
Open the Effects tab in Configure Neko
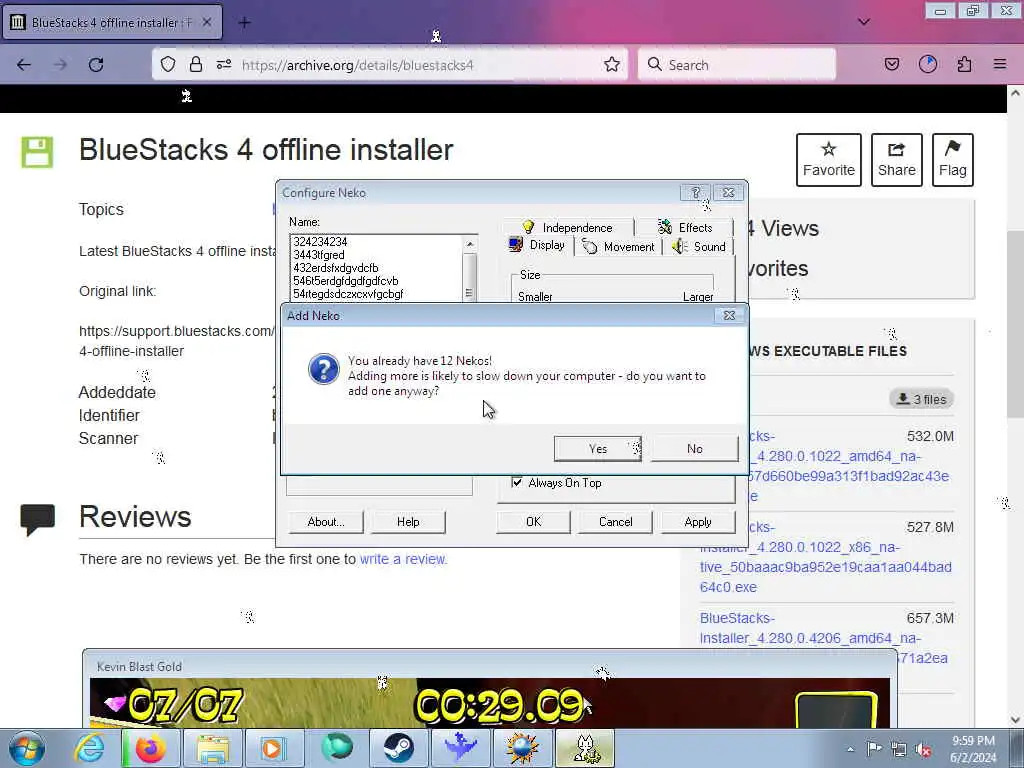(684, 227)
